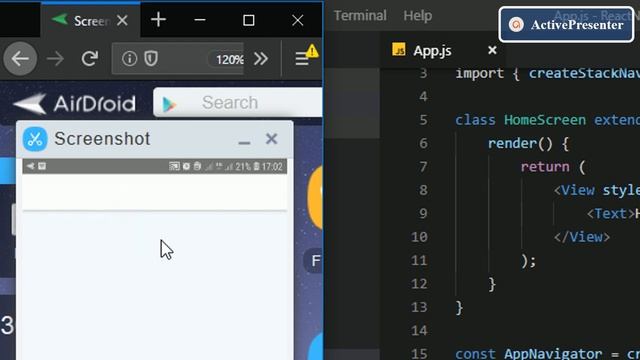Close the App.js editor tab

point(492,50)
